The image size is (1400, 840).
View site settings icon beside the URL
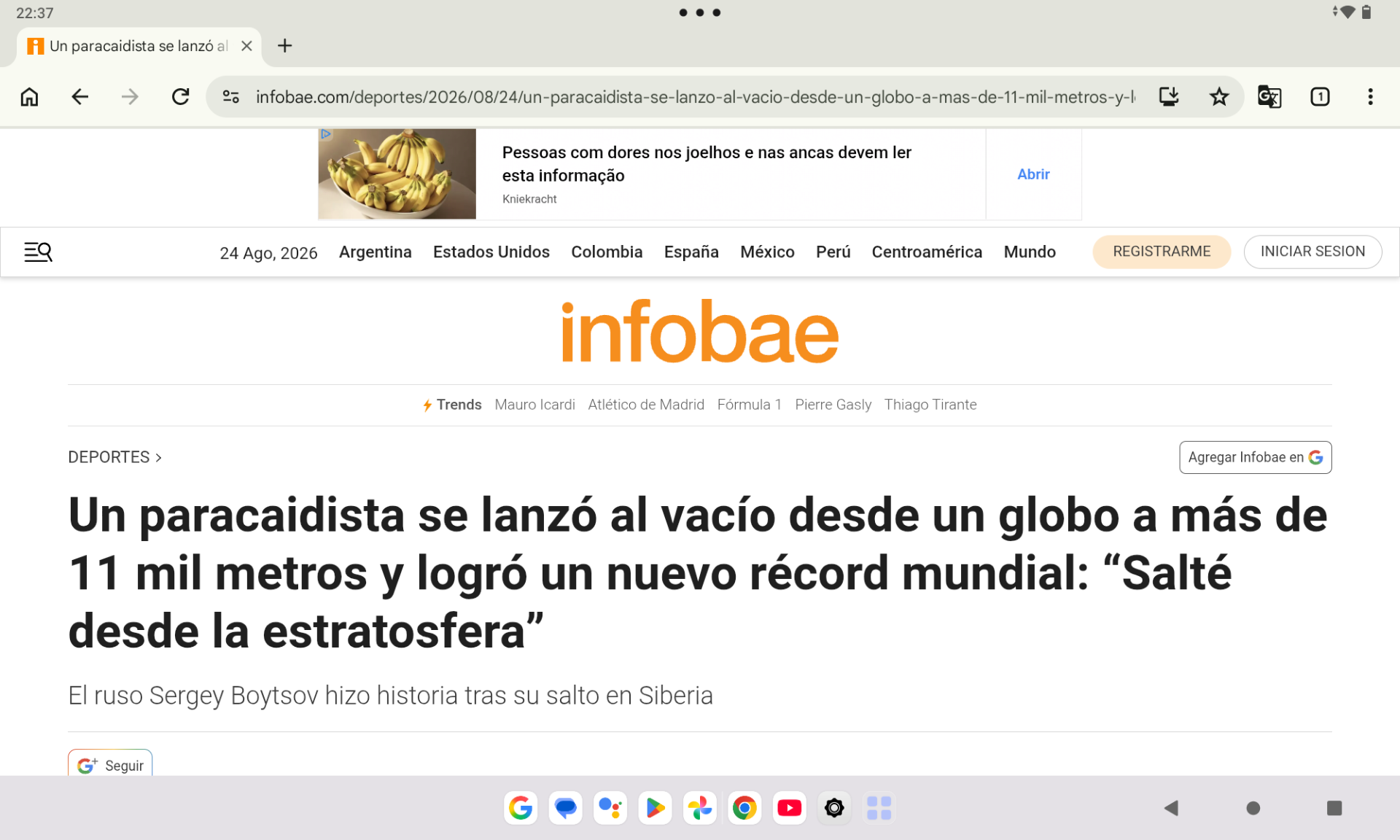[231, 96]
